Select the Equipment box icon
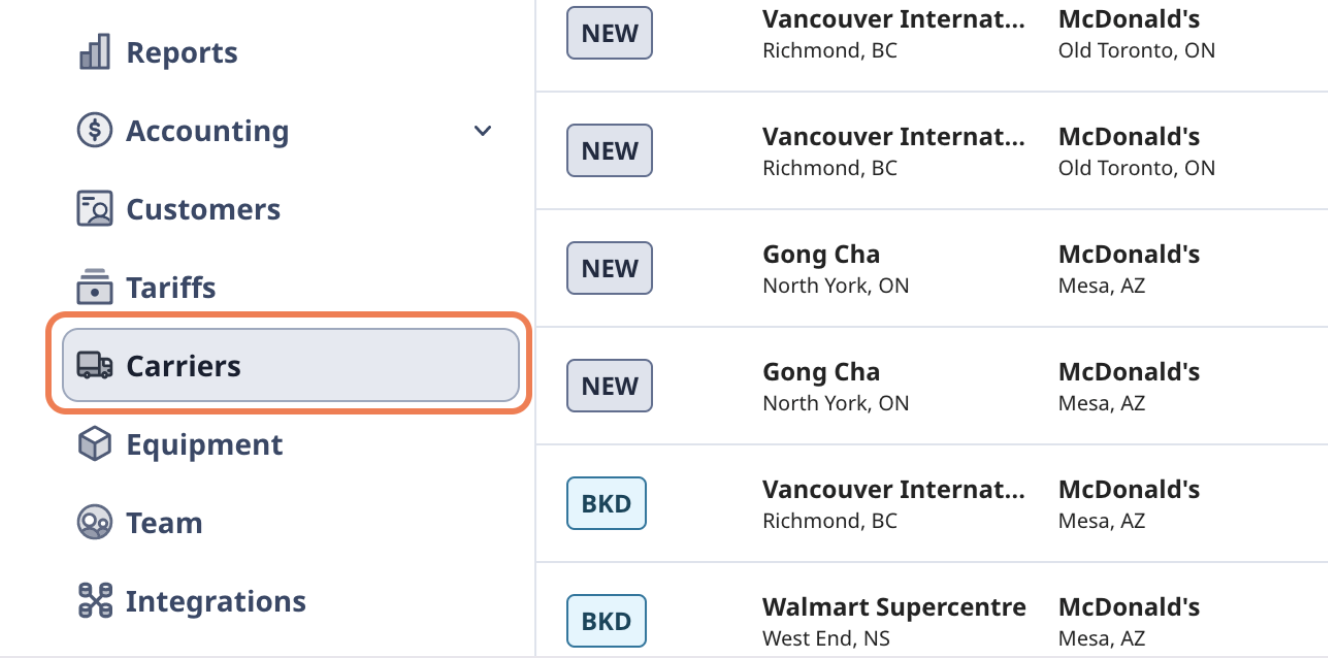 93,444
